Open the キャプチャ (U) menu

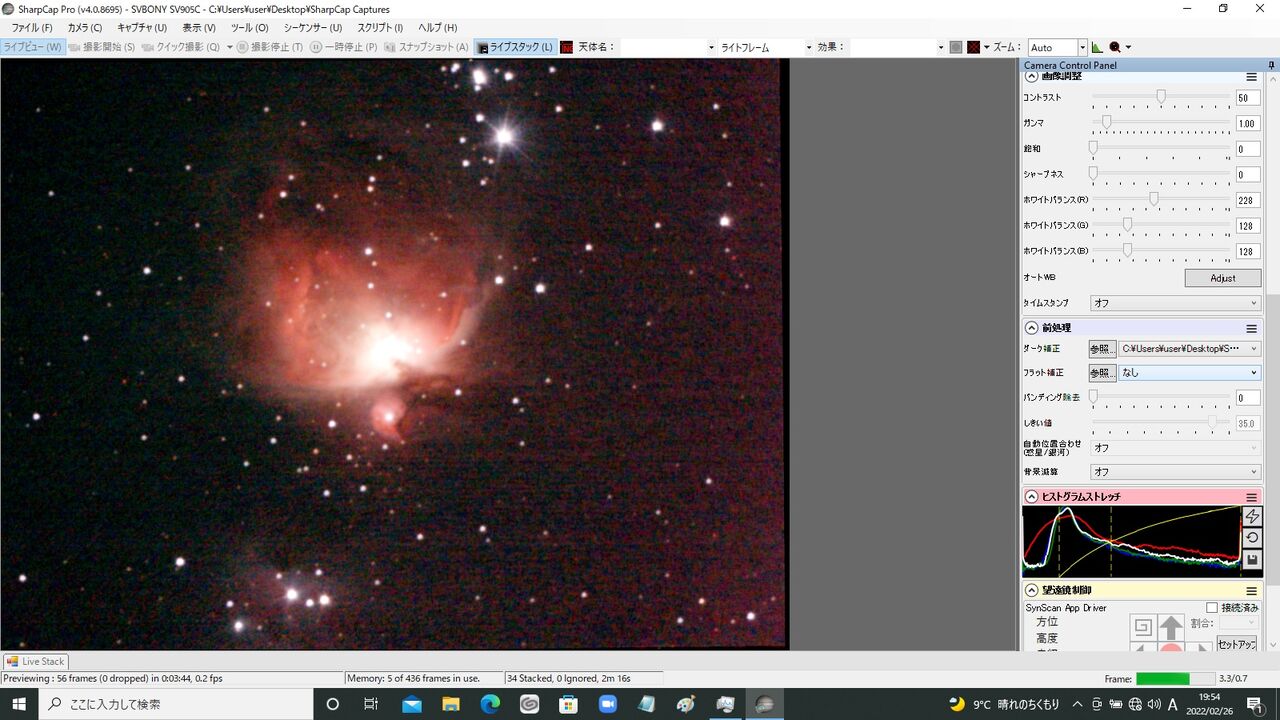[142, 28]
